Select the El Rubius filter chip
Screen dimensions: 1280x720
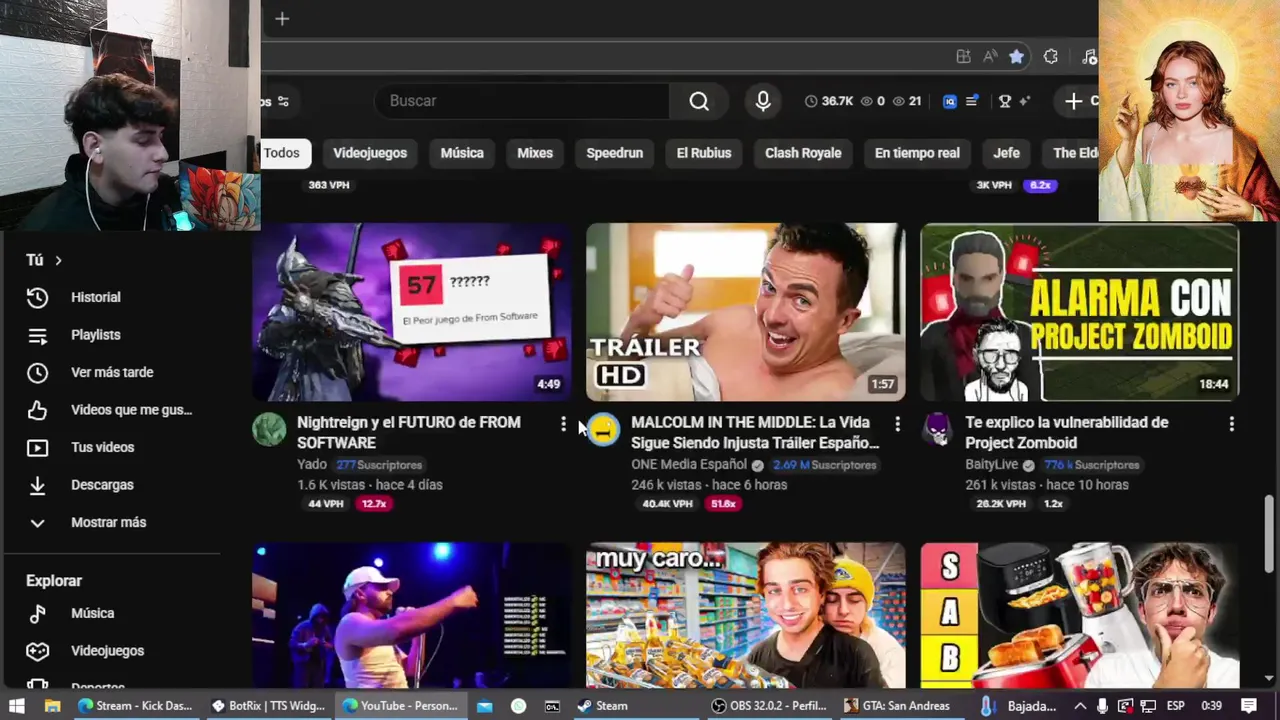pos(704,153)
